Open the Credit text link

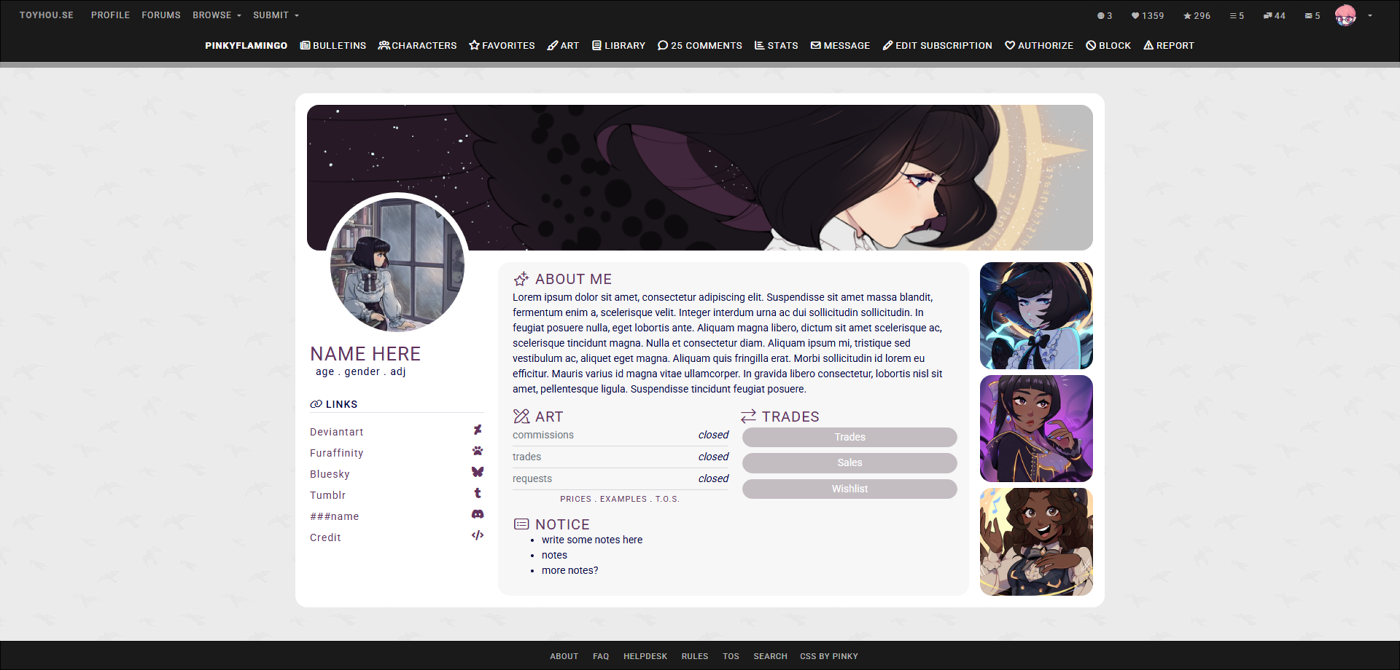coord(325,537)
